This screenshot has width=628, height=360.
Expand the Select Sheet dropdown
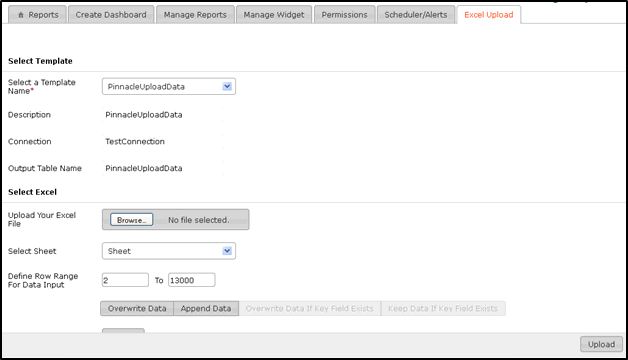click(169, 251)
